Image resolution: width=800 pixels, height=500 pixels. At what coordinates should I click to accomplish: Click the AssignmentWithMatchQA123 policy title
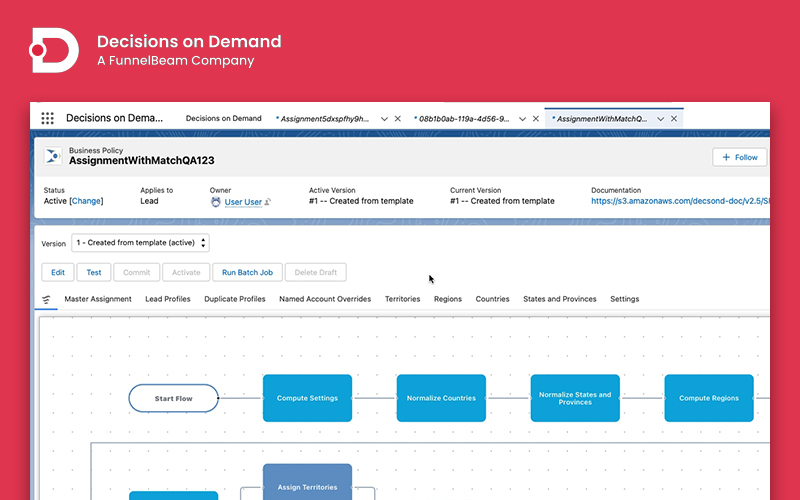[142, 160]
